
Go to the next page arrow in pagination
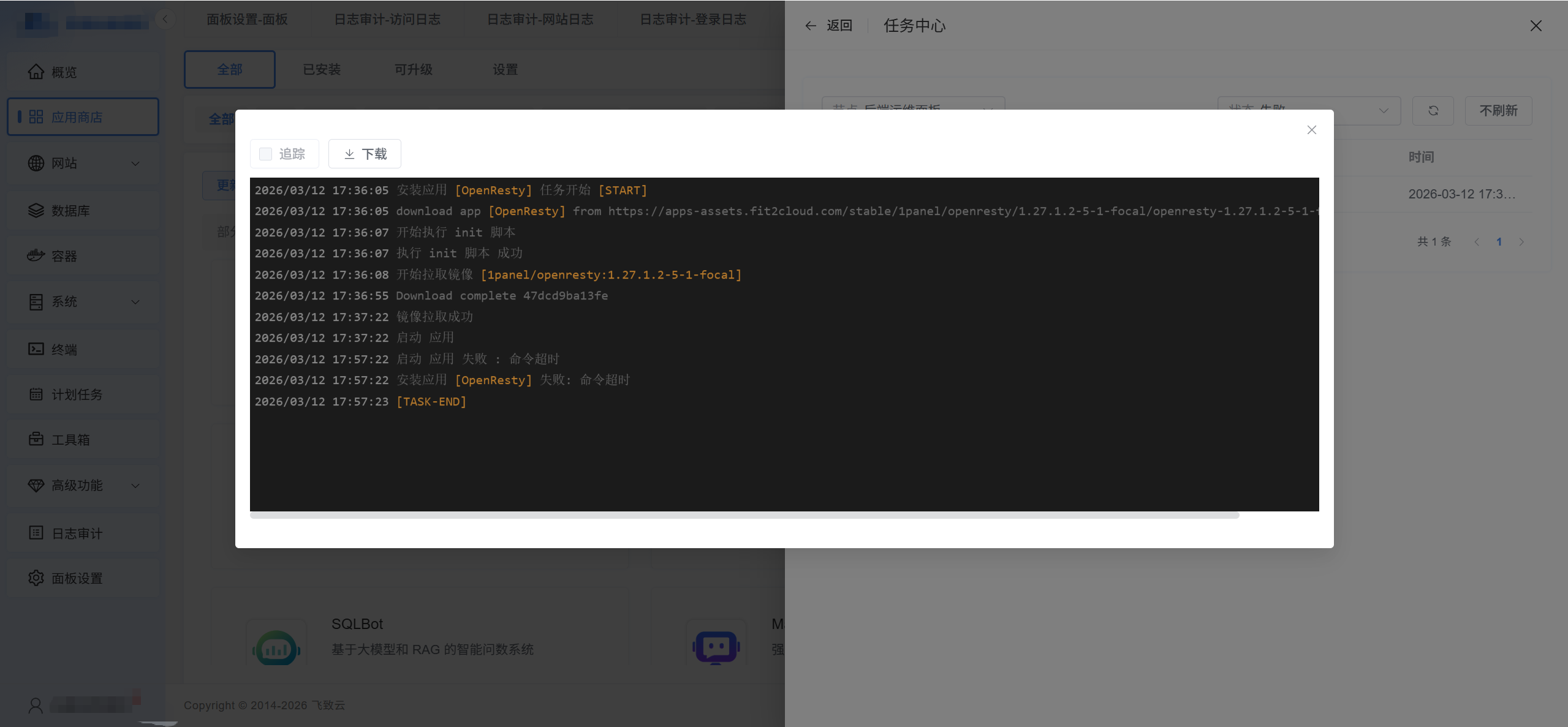(1521, 242)
